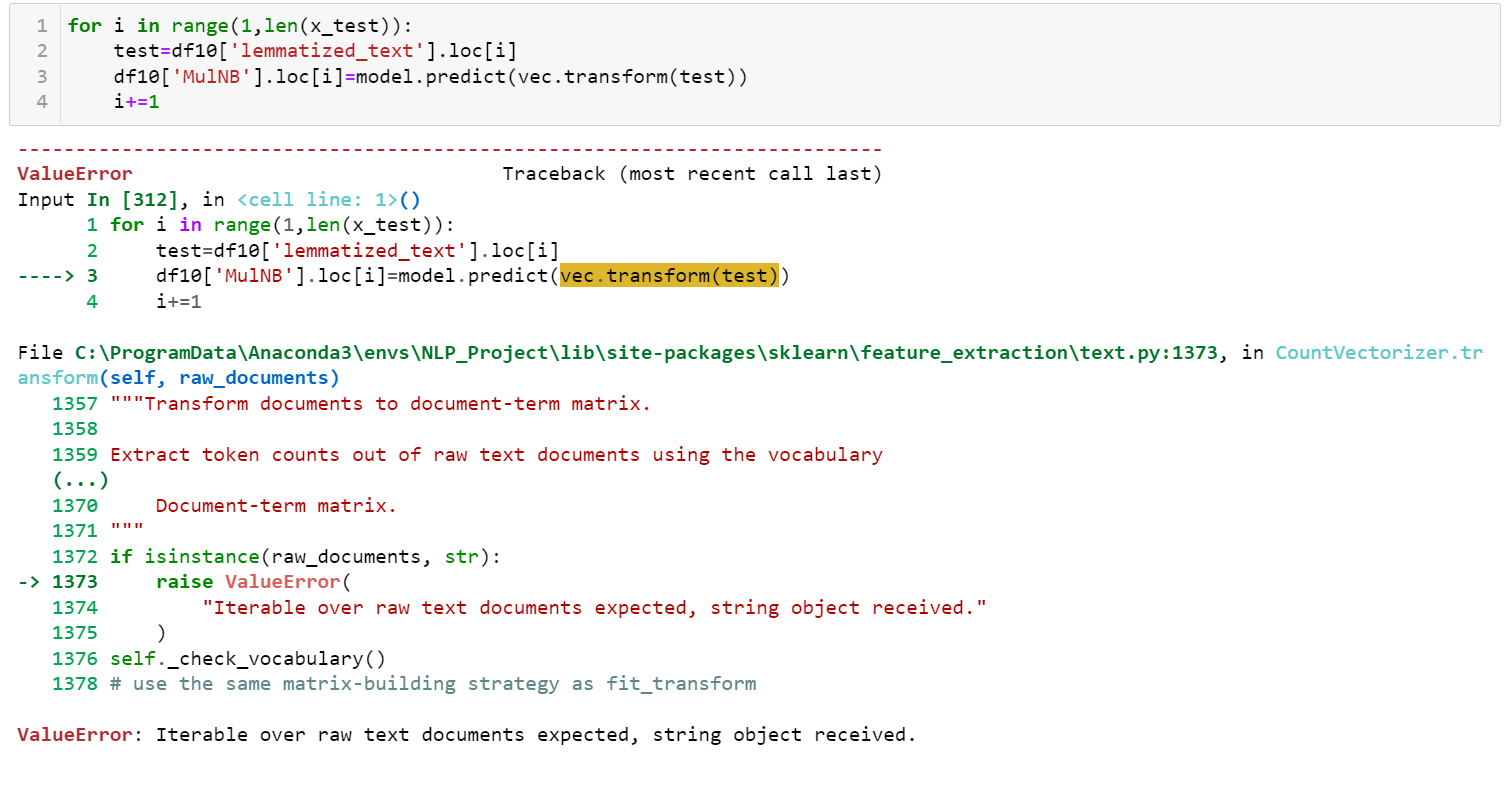Click code line 'test=df10['lemmatized_text'].loc[i]' in cell
This screenshot has width=1504, height=790.
(315, 50)
